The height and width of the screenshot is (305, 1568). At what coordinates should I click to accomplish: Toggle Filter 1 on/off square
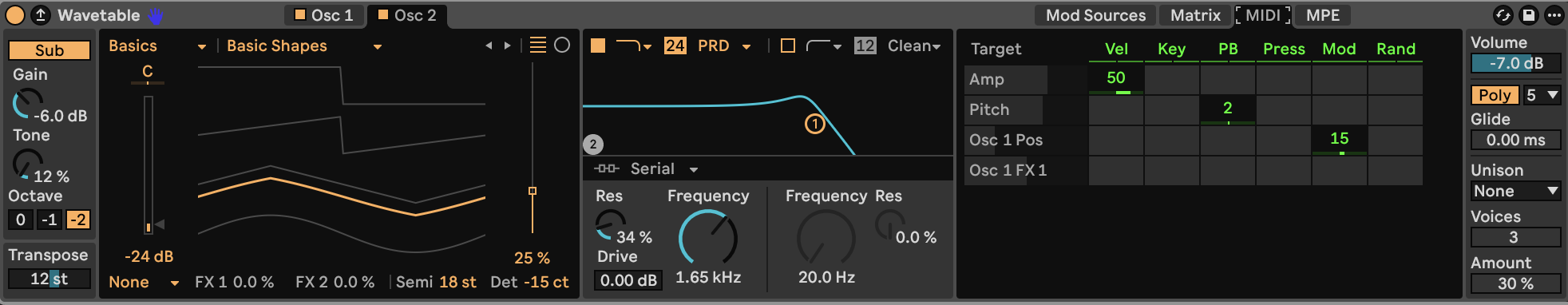pyautogui.click(x=598, y=46)
